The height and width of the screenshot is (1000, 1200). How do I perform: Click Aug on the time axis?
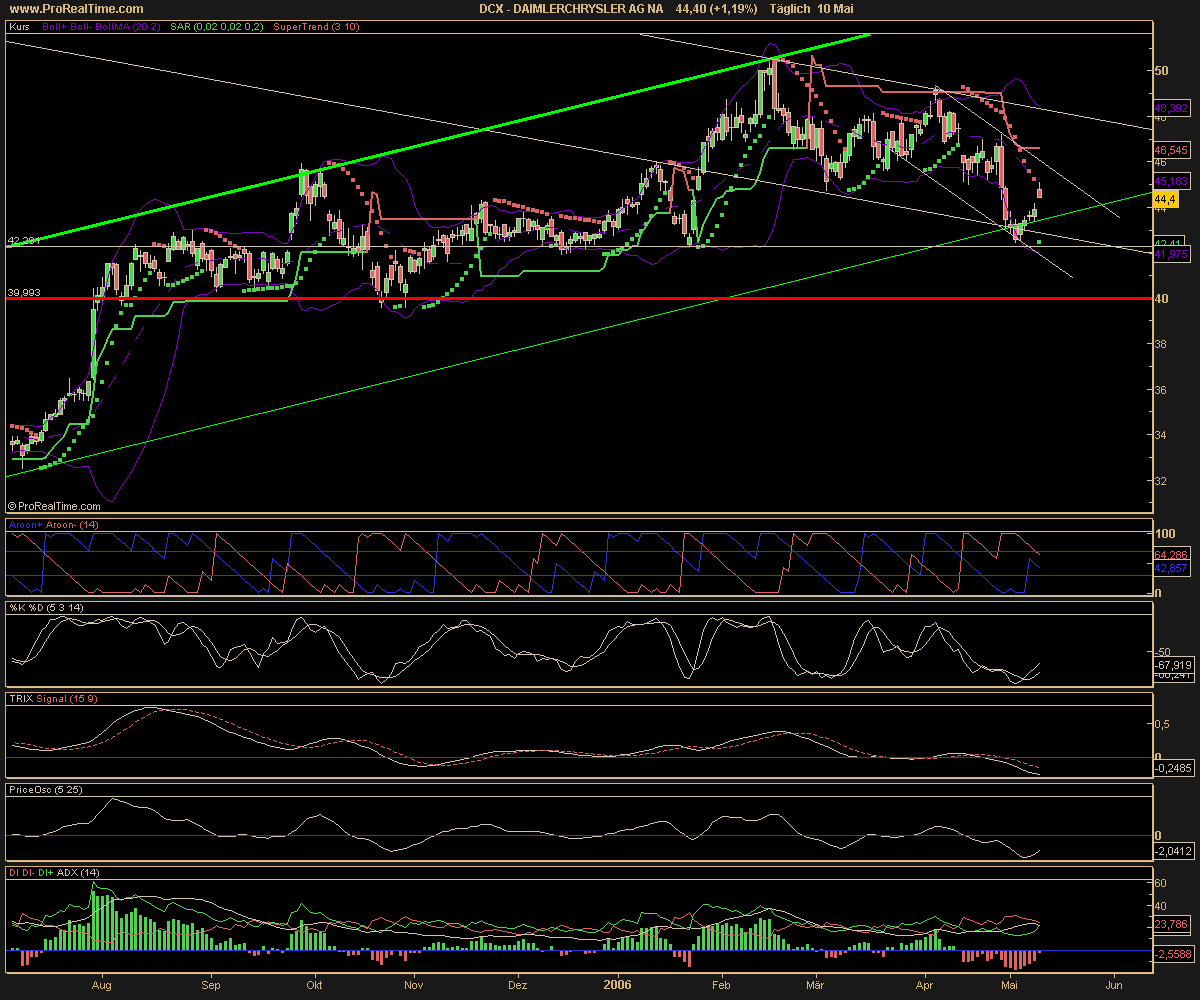[102, 984]
